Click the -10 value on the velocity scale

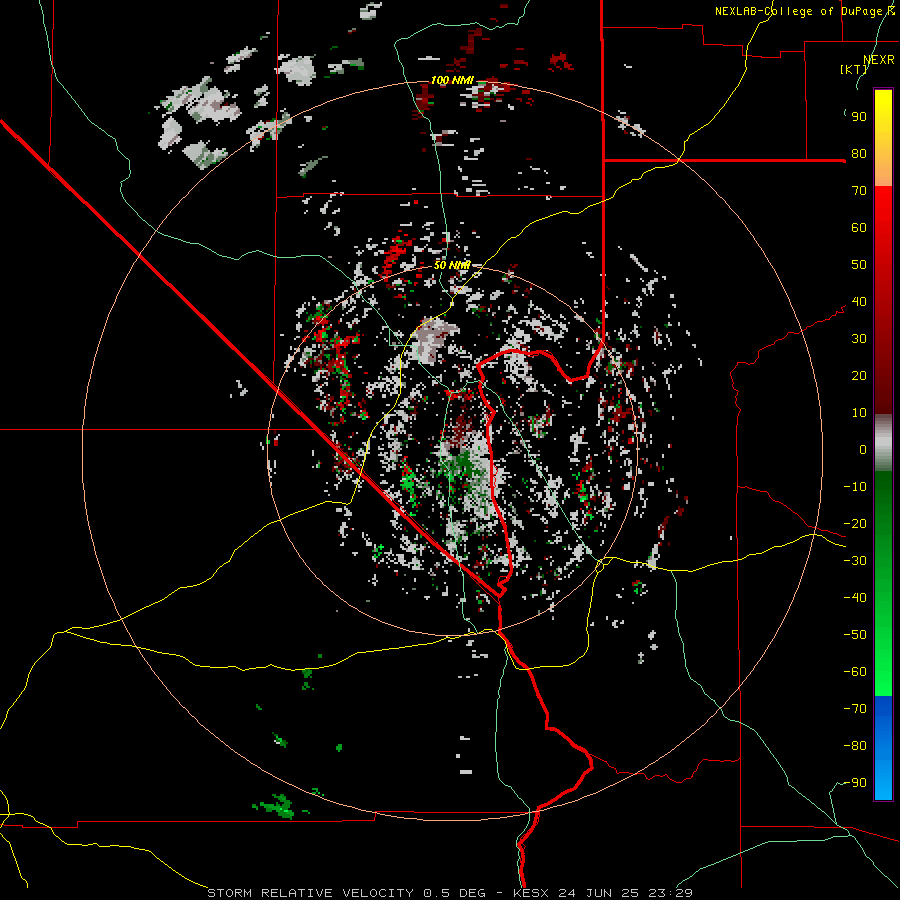[855, 487]
